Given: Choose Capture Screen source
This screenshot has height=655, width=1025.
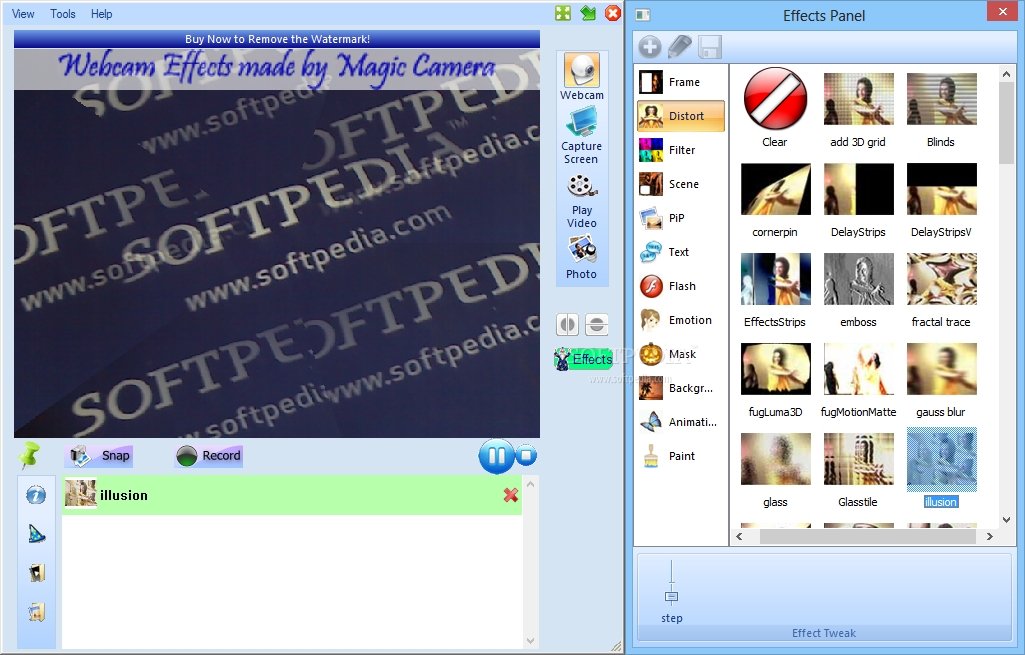Looking at the screenshot, I should coord(581,136).
